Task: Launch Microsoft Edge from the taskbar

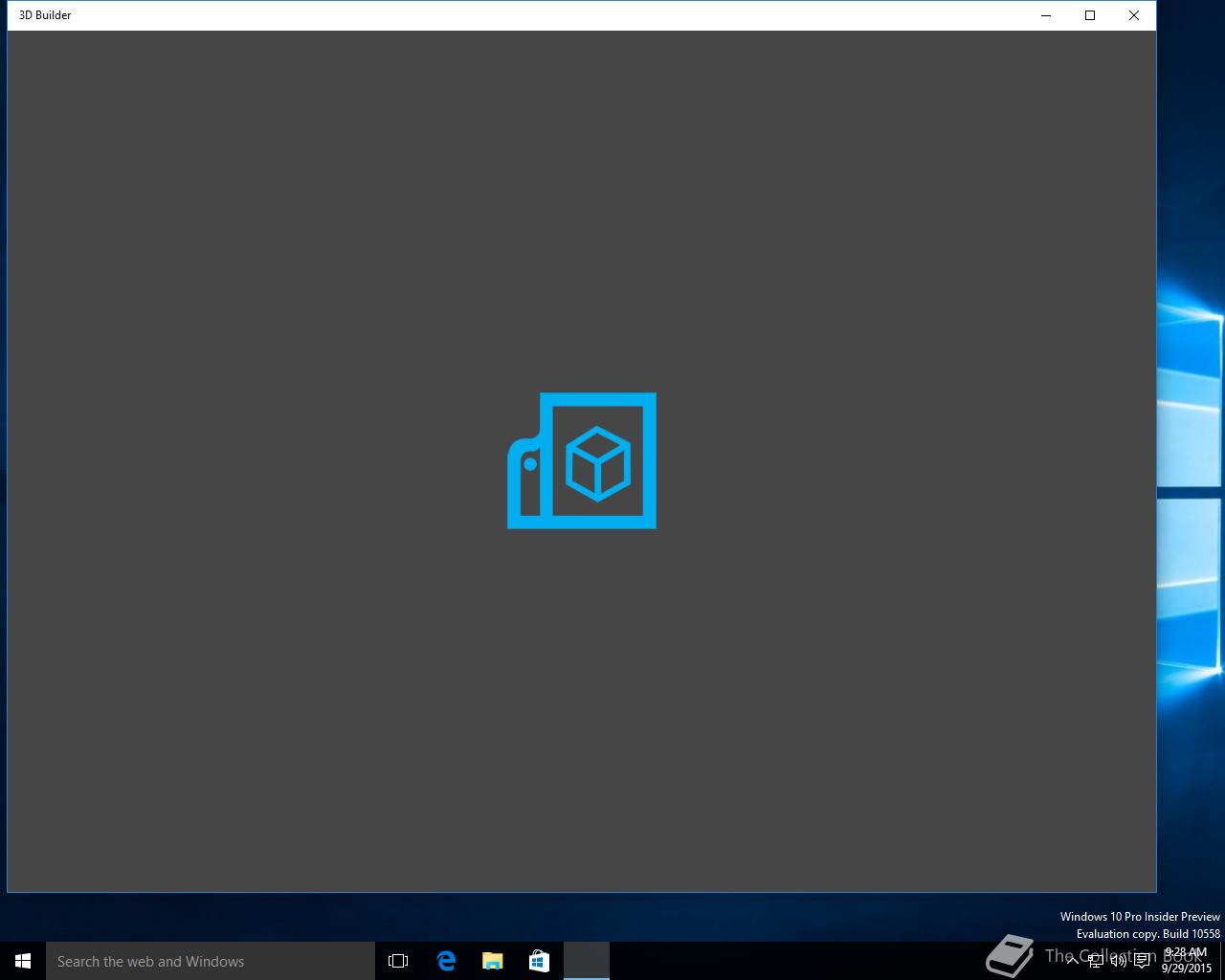Action: click(x=446, y=961)
